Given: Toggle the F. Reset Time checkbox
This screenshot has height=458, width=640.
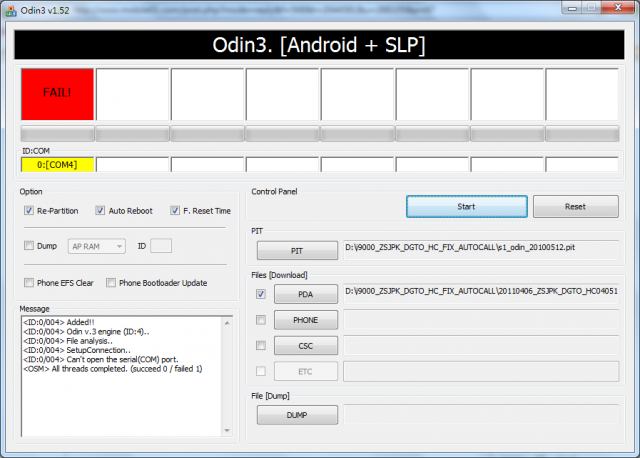Looking at the screenshot, I should (x=175, y=210).
